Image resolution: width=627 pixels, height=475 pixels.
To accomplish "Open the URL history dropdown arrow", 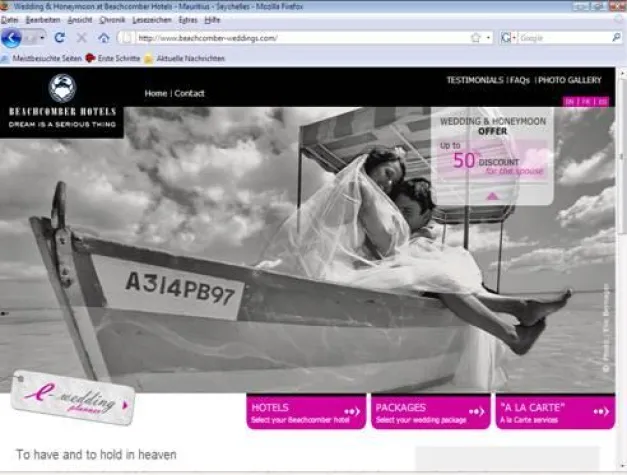I will 488,38.
